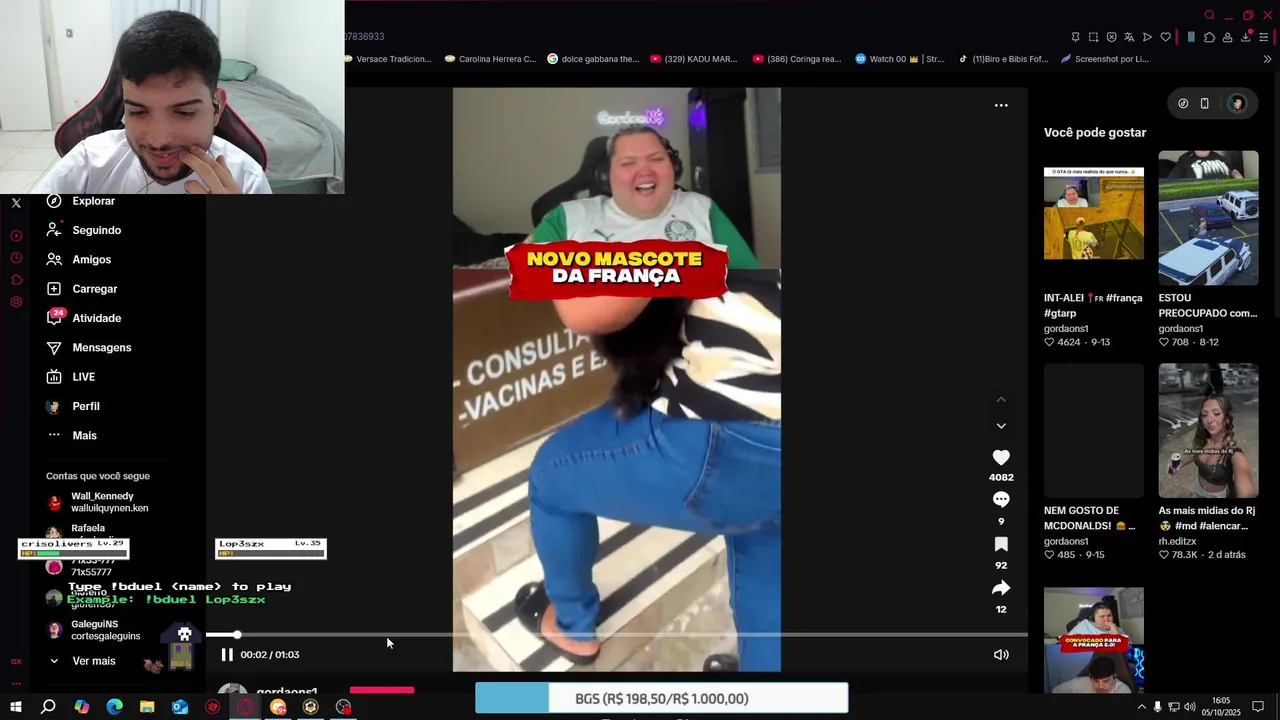Open Outlook from taskbar
The image size is (1280, 720).
(180, 707)
